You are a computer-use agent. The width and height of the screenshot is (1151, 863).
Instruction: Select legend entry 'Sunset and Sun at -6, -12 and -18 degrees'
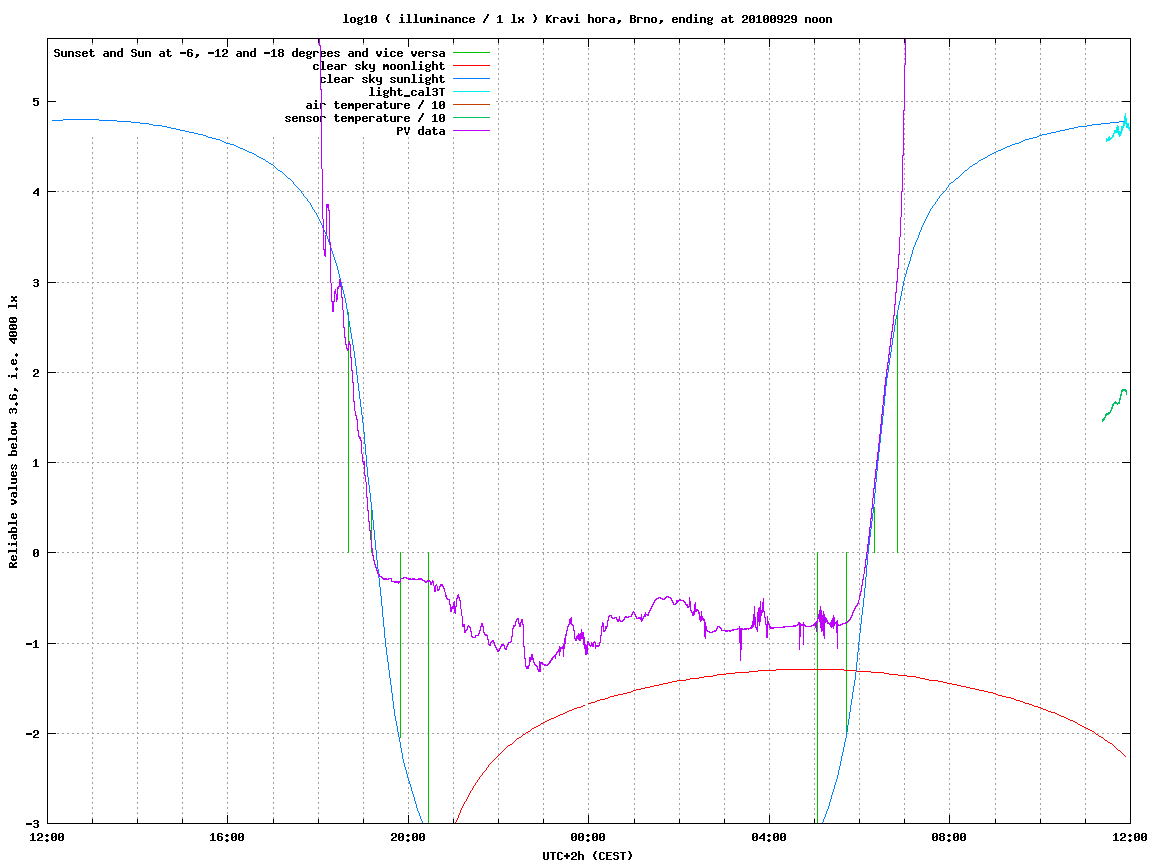[x=250, y=53]
